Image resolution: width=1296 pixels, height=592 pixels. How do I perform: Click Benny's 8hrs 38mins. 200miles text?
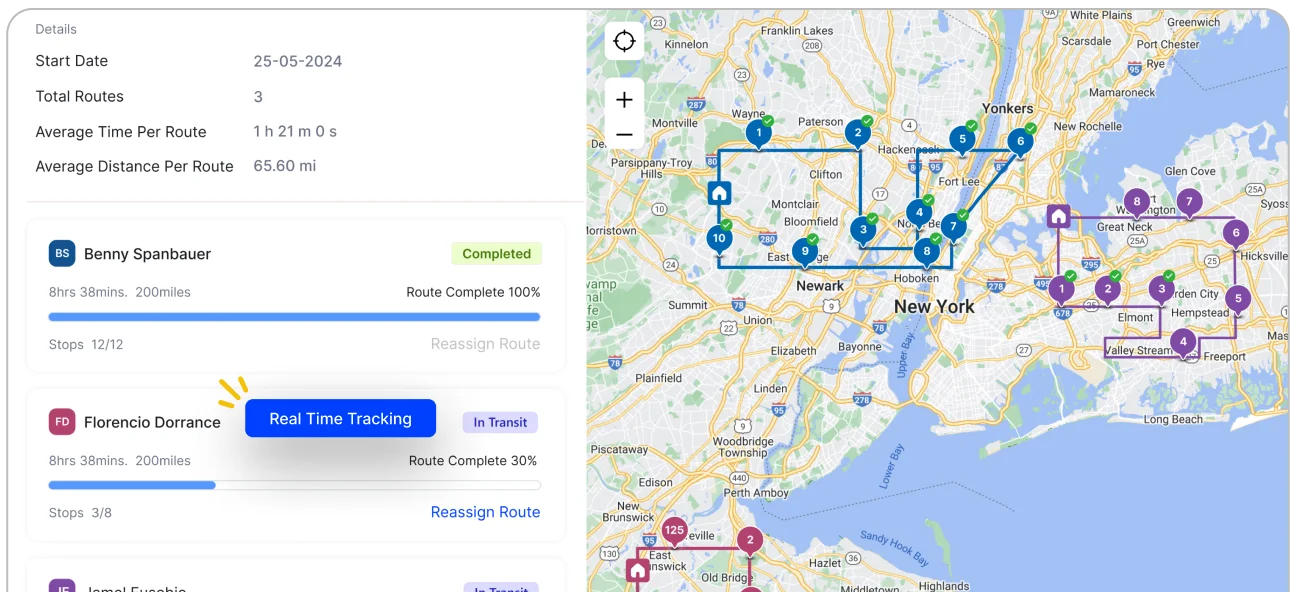point(120,292)
